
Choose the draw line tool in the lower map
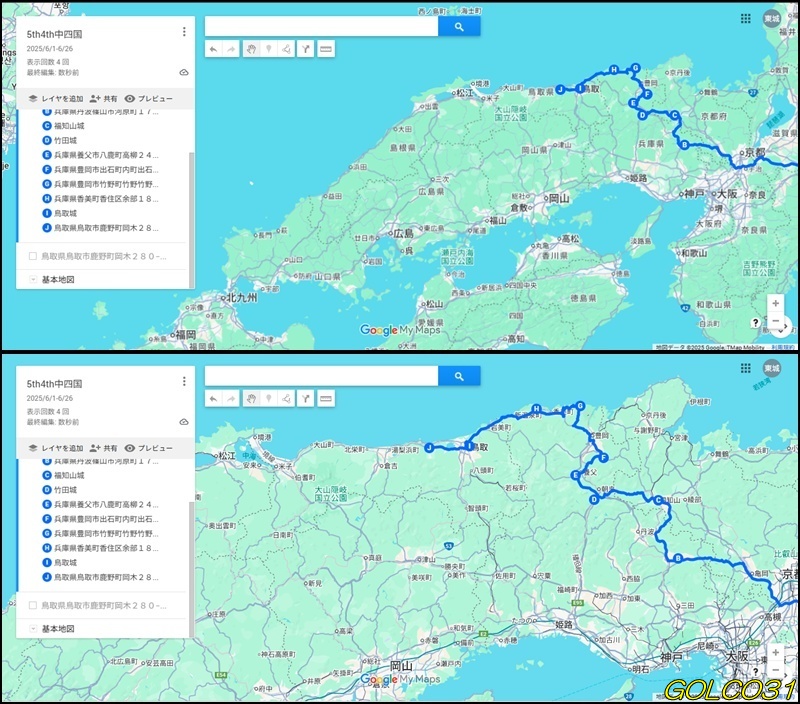(x=286, y=398)
